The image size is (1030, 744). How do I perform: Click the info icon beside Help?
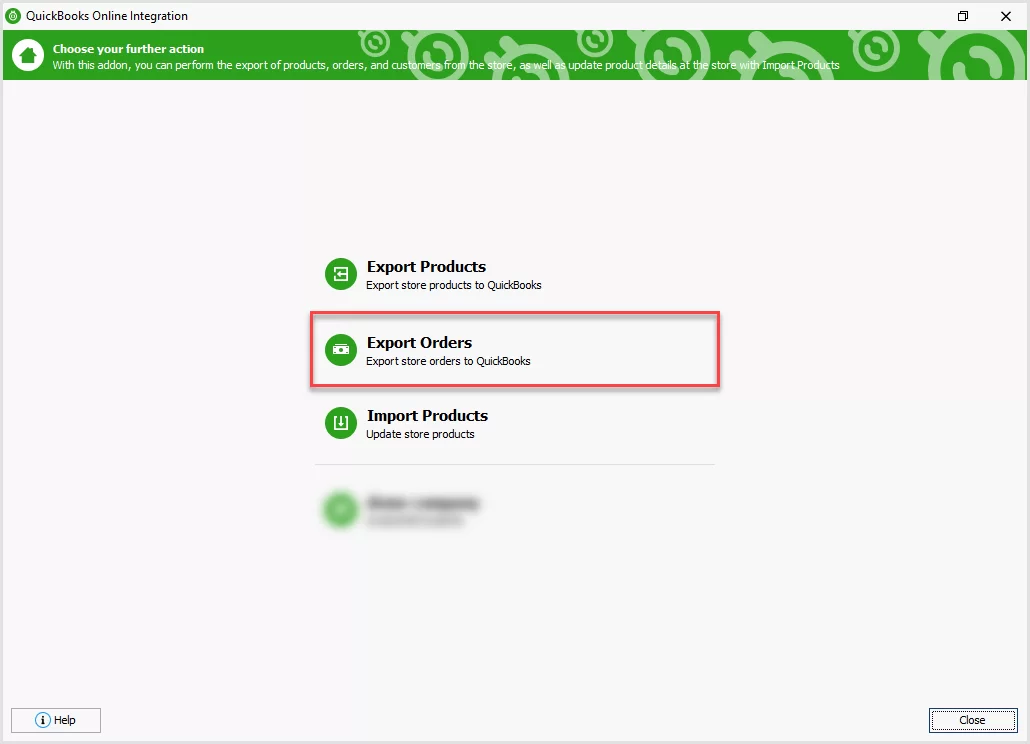[43, 720]
